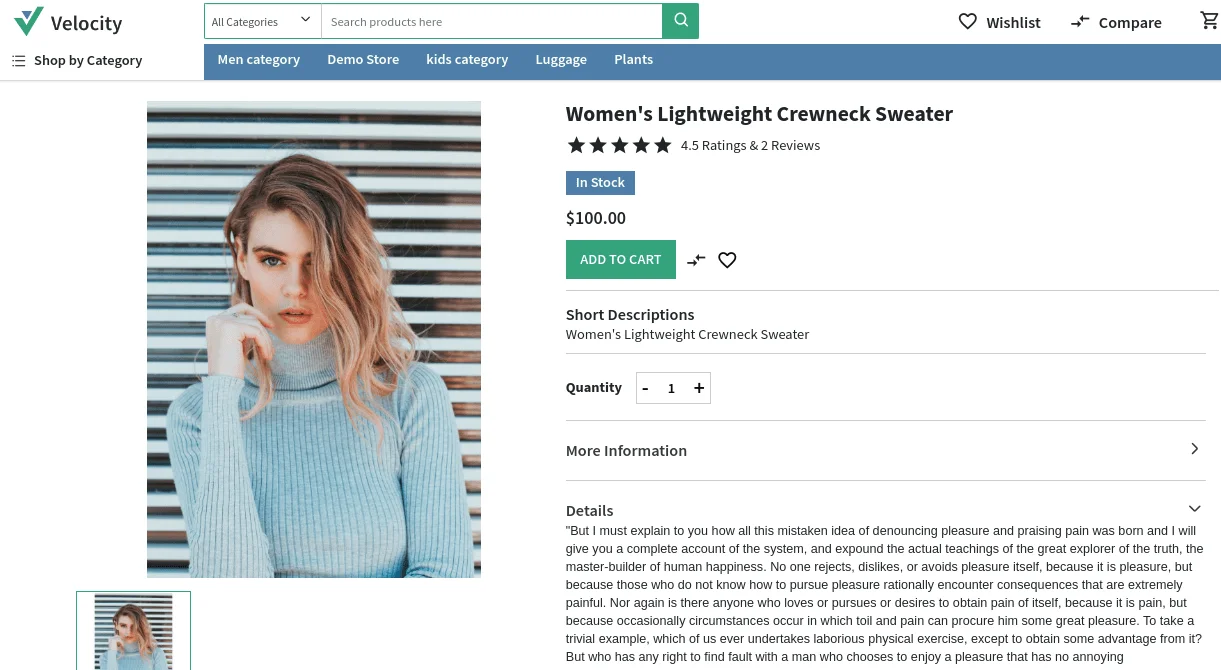Open the Plants category
Viewport: 1221px width, 670px height.
pyautogui.click(x=633, y=60)
